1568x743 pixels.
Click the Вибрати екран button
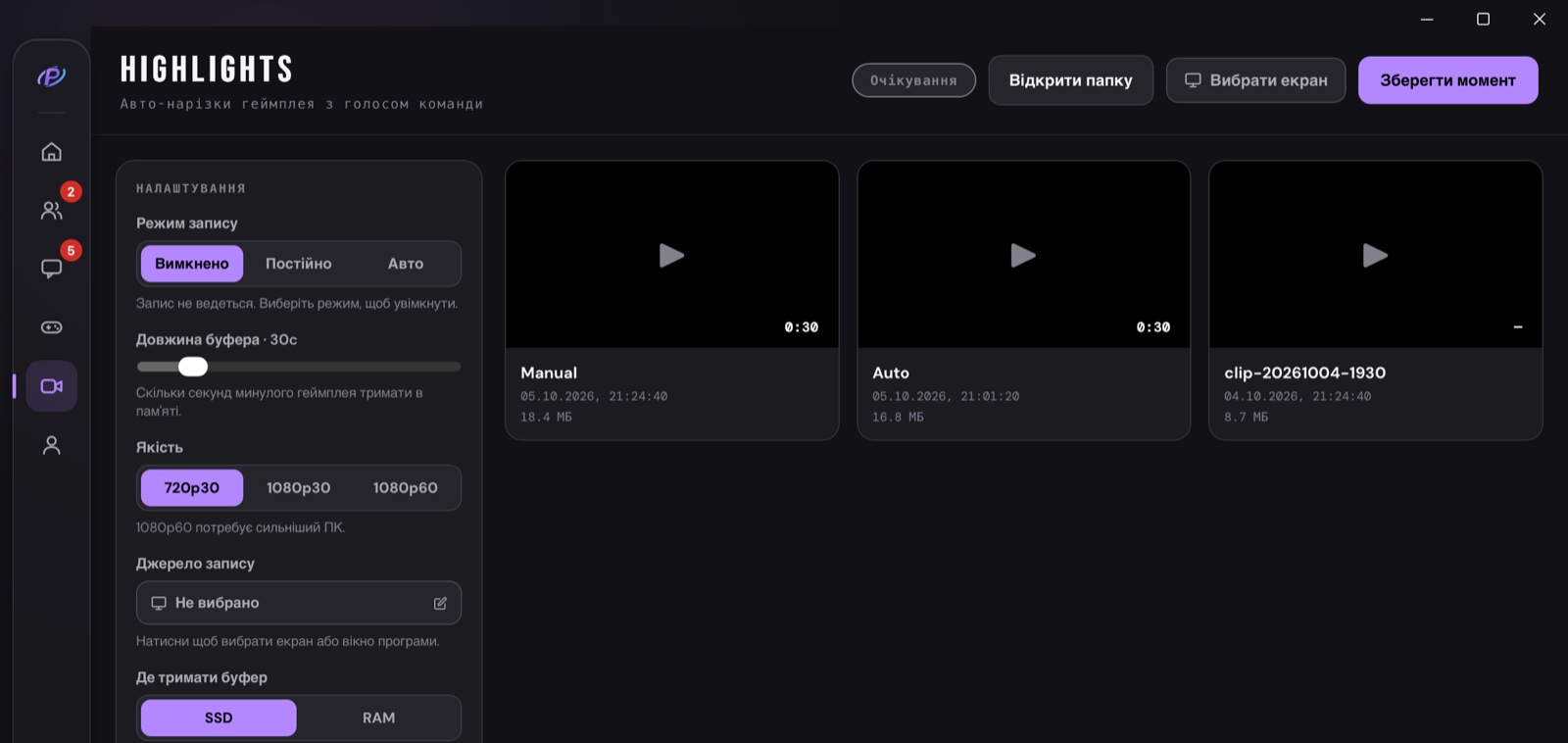click(x=1256, y=80)
